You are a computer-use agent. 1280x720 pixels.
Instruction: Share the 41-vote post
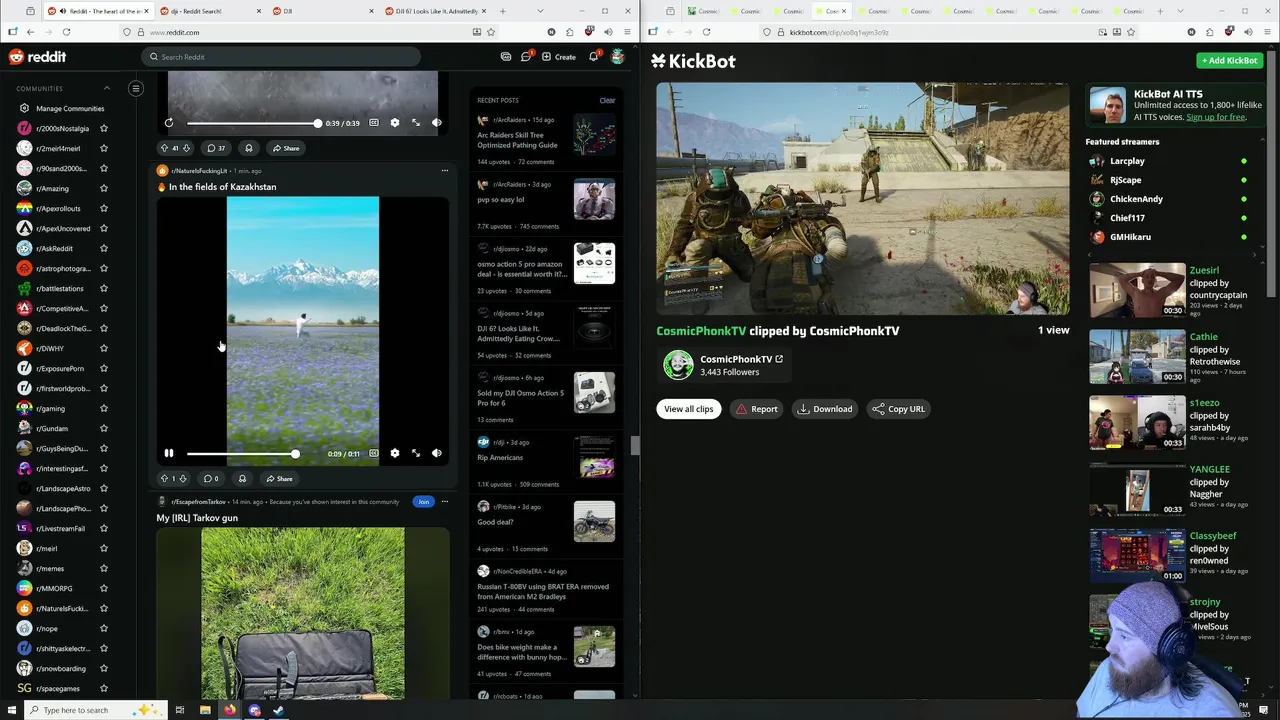tap(285, 148)
